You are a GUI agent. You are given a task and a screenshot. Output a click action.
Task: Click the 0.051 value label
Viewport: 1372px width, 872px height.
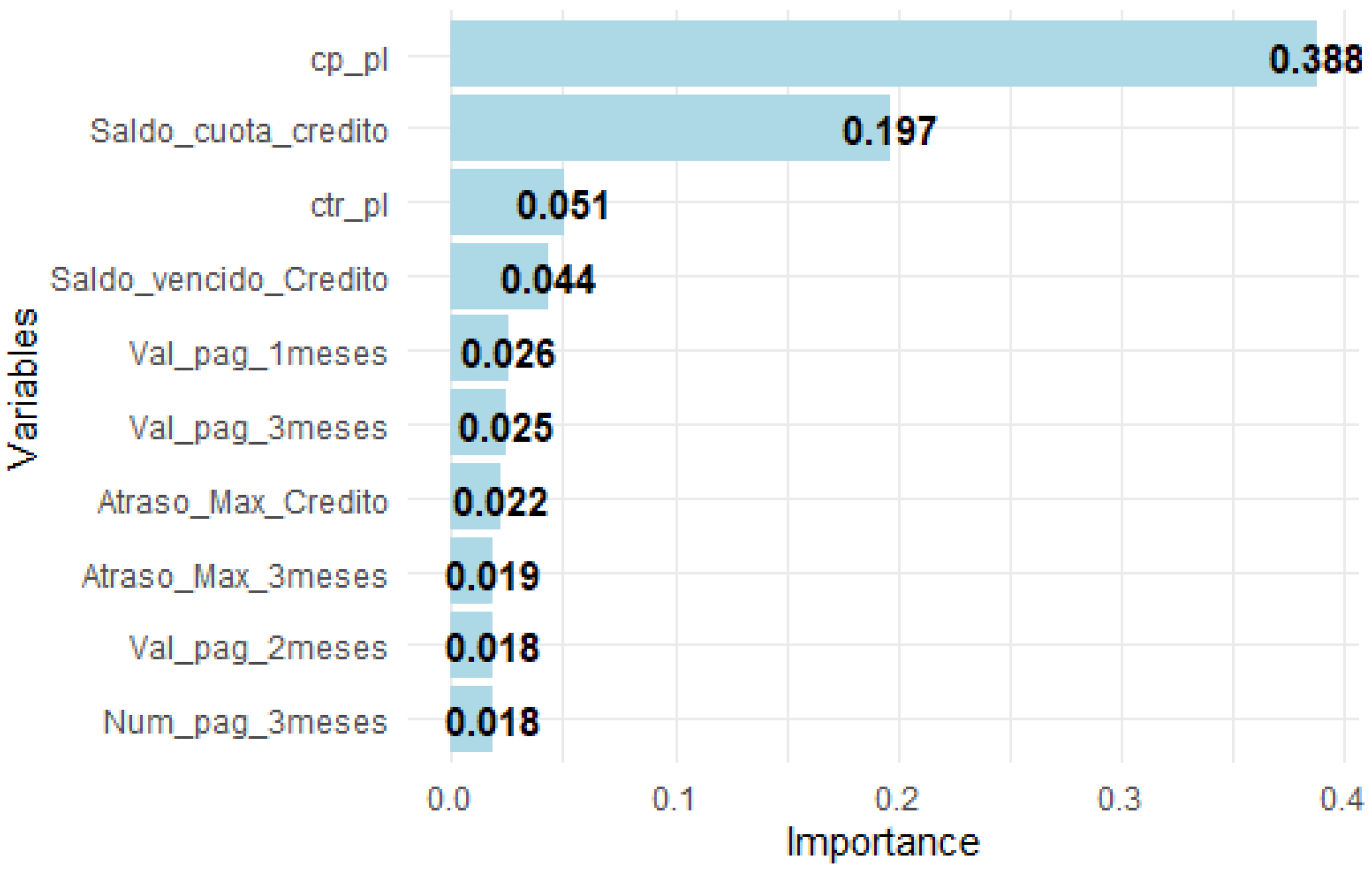[x=562, y=205]
